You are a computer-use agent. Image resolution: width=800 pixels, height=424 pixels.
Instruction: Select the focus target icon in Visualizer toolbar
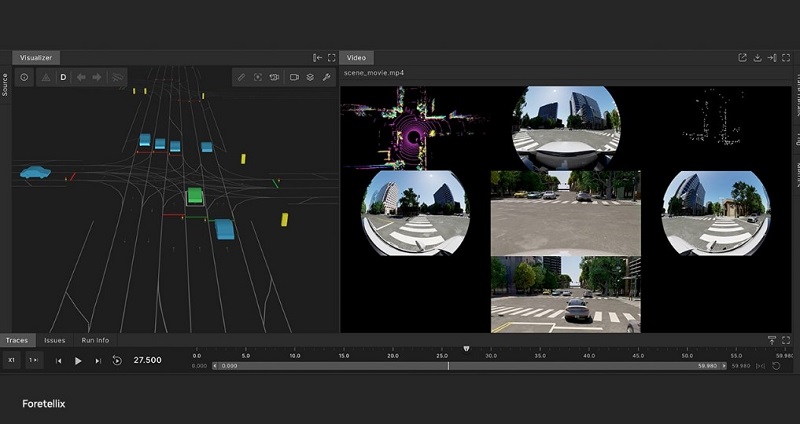[x=257, y=77]
